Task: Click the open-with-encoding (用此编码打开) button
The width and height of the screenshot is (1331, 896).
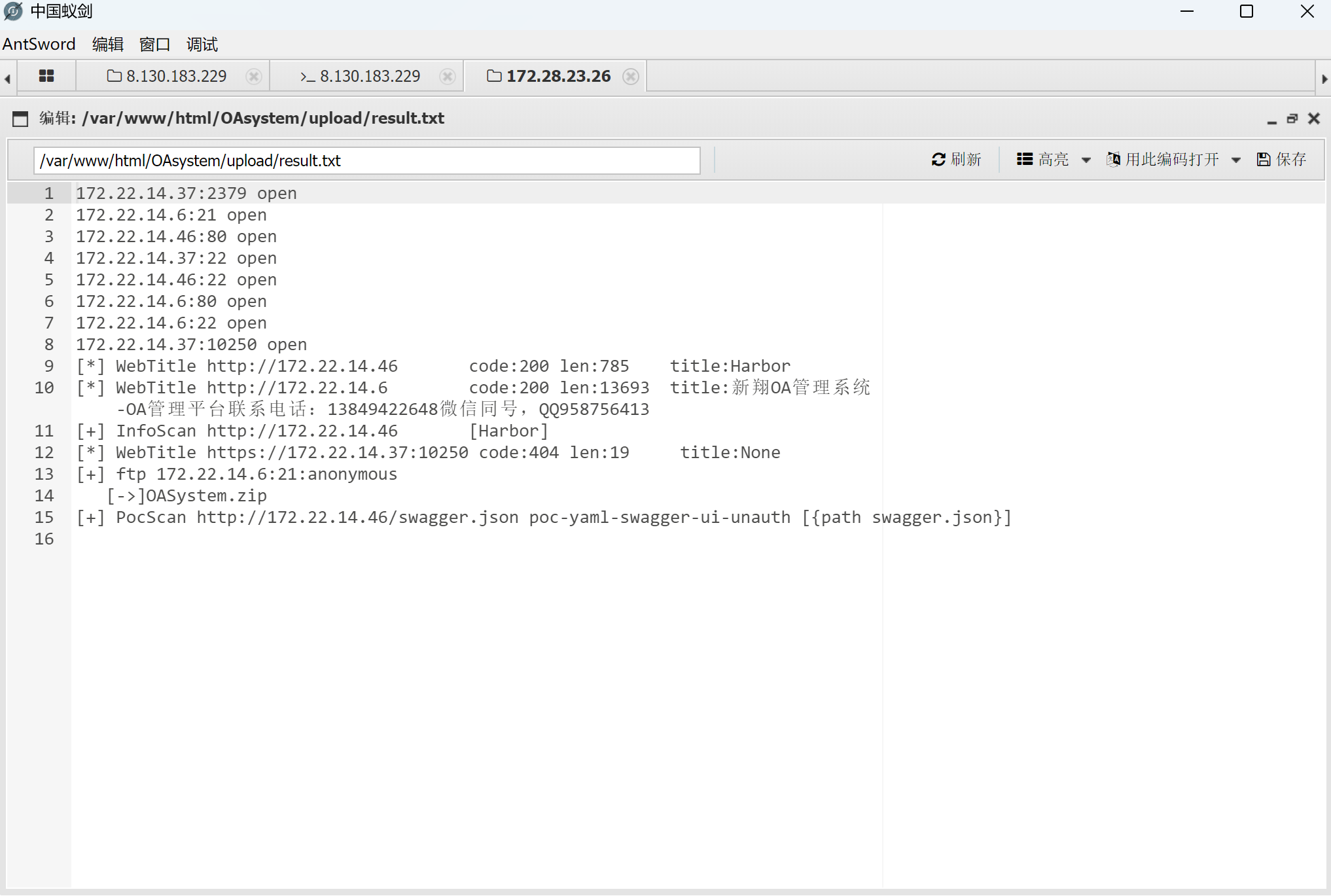Action: click(x=1163, y=160)
